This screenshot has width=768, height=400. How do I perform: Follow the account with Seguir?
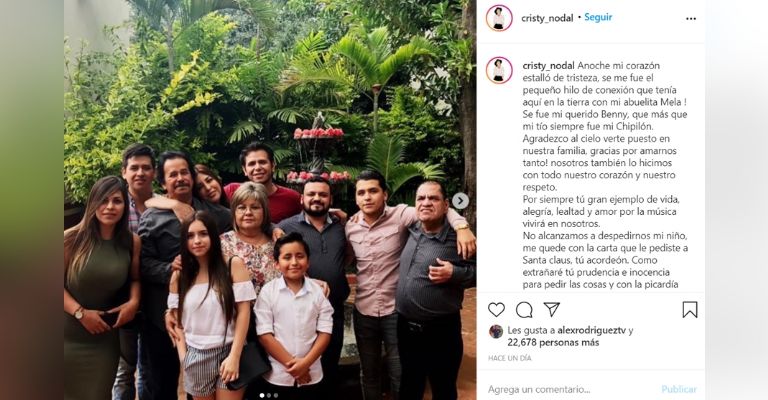598,17
